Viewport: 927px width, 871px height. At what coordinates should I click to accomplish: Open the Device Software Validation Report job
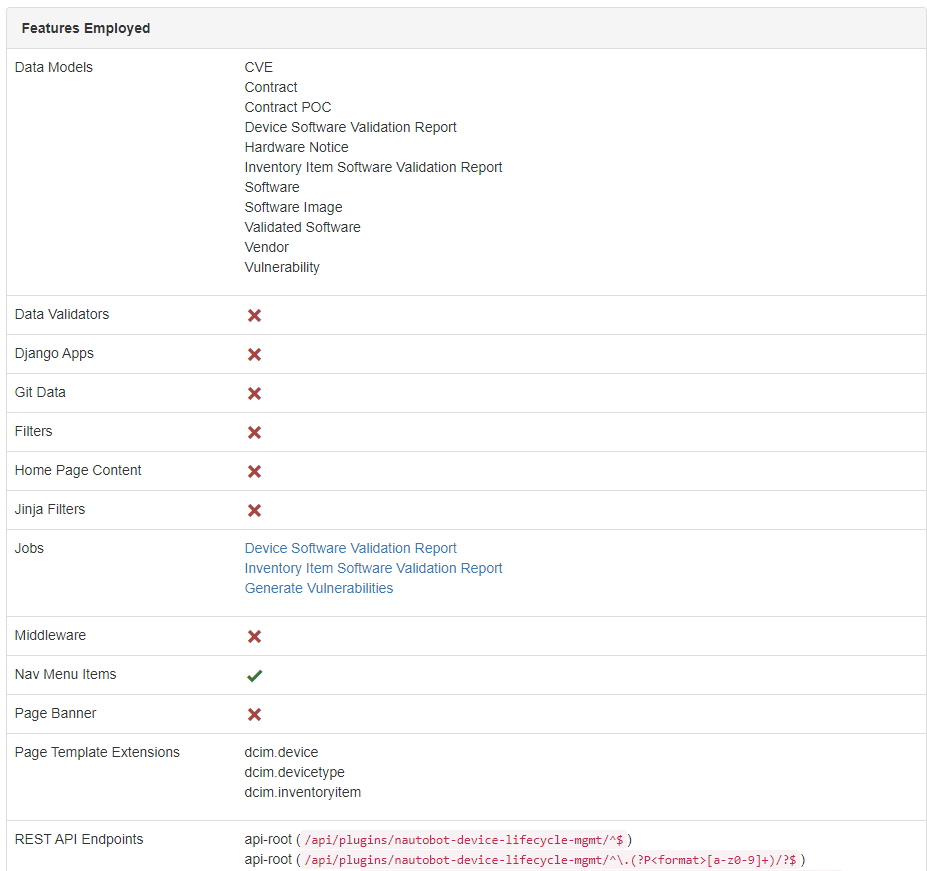tap(350, 548)
